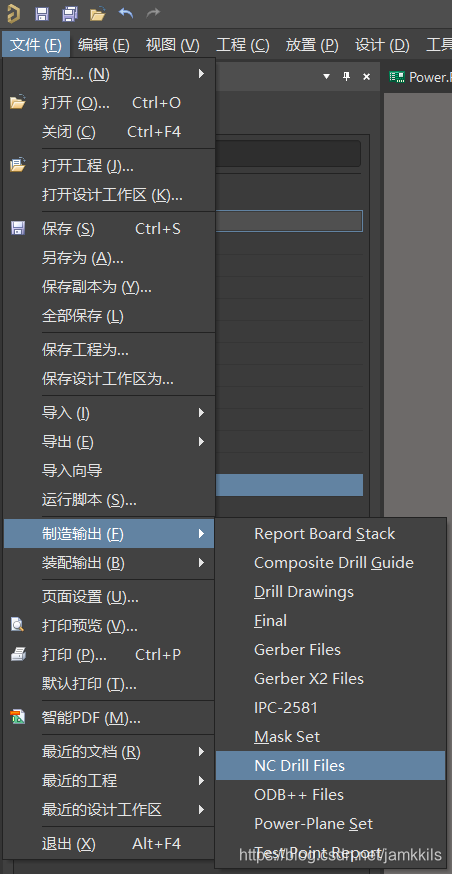
Task: Open the 文件 (F) menu
Action: coord(36,45)
